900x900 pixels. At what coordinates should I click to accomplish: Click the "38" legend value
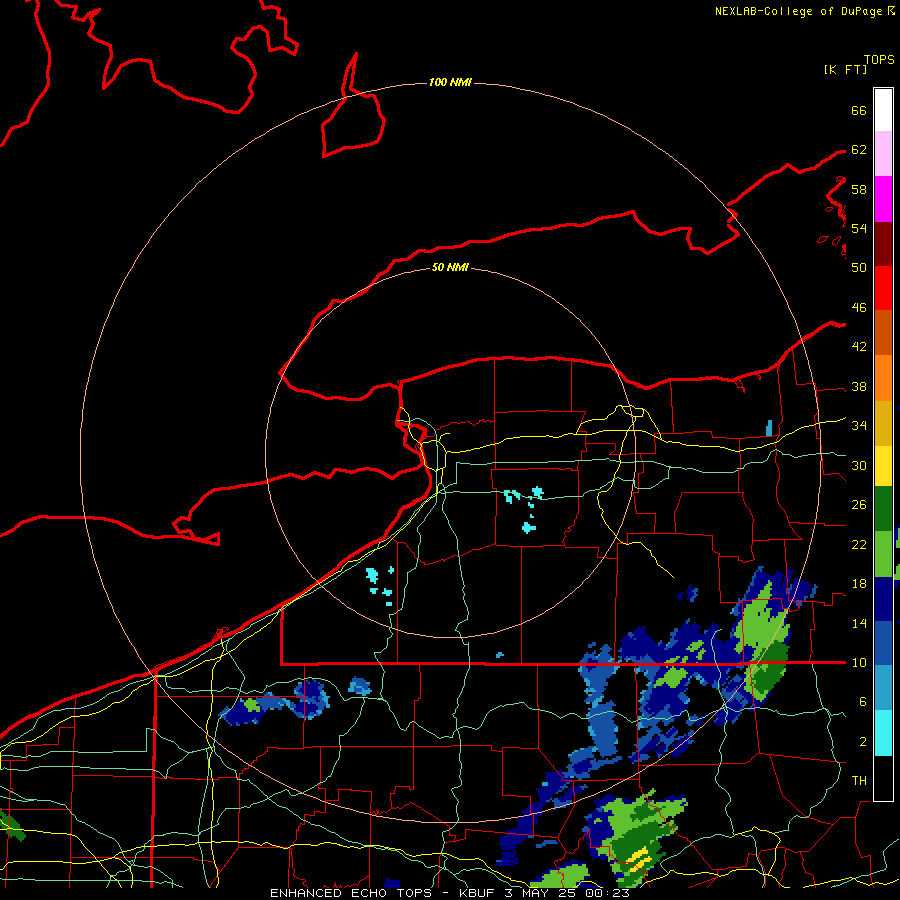pyautogui.click(x=859, y=387)
